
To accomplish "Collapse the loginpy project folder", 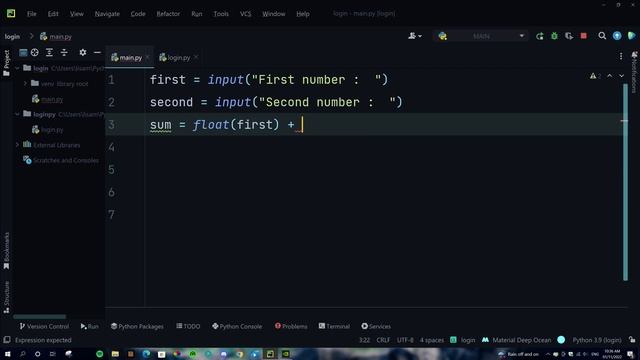I will click(17, 114).
